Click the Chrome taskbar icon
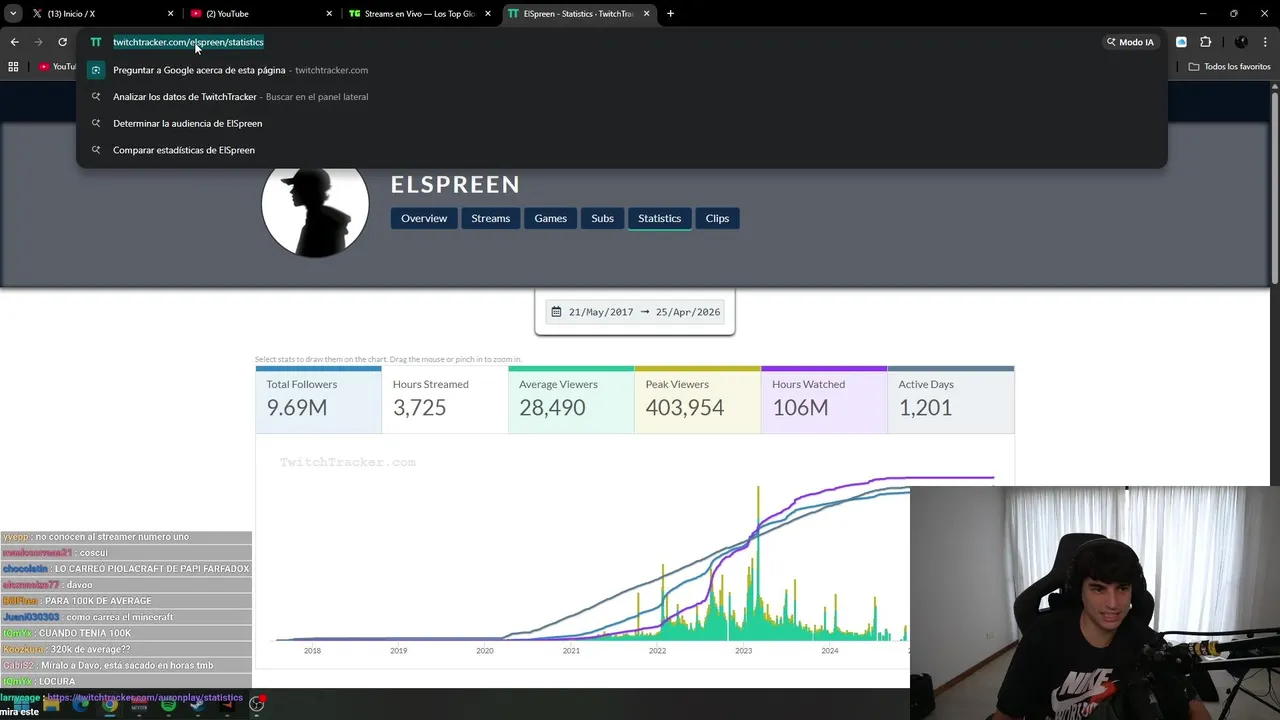The height and width of the screenshot is (720, 1280). click(109, 704)
